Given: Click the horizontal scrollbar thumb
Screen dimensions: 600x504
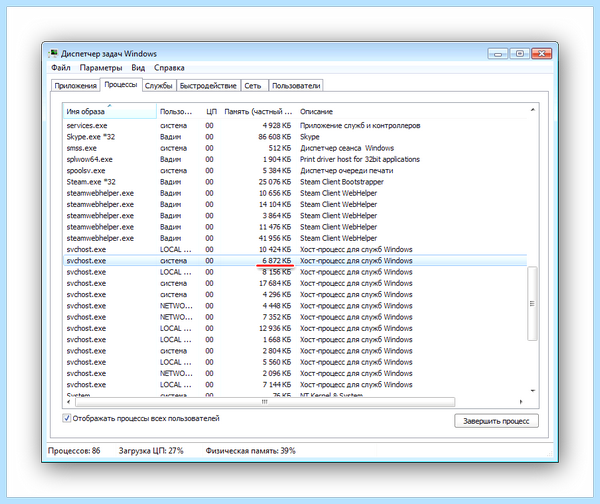Looking at the screenshot, I should (265, 402).
